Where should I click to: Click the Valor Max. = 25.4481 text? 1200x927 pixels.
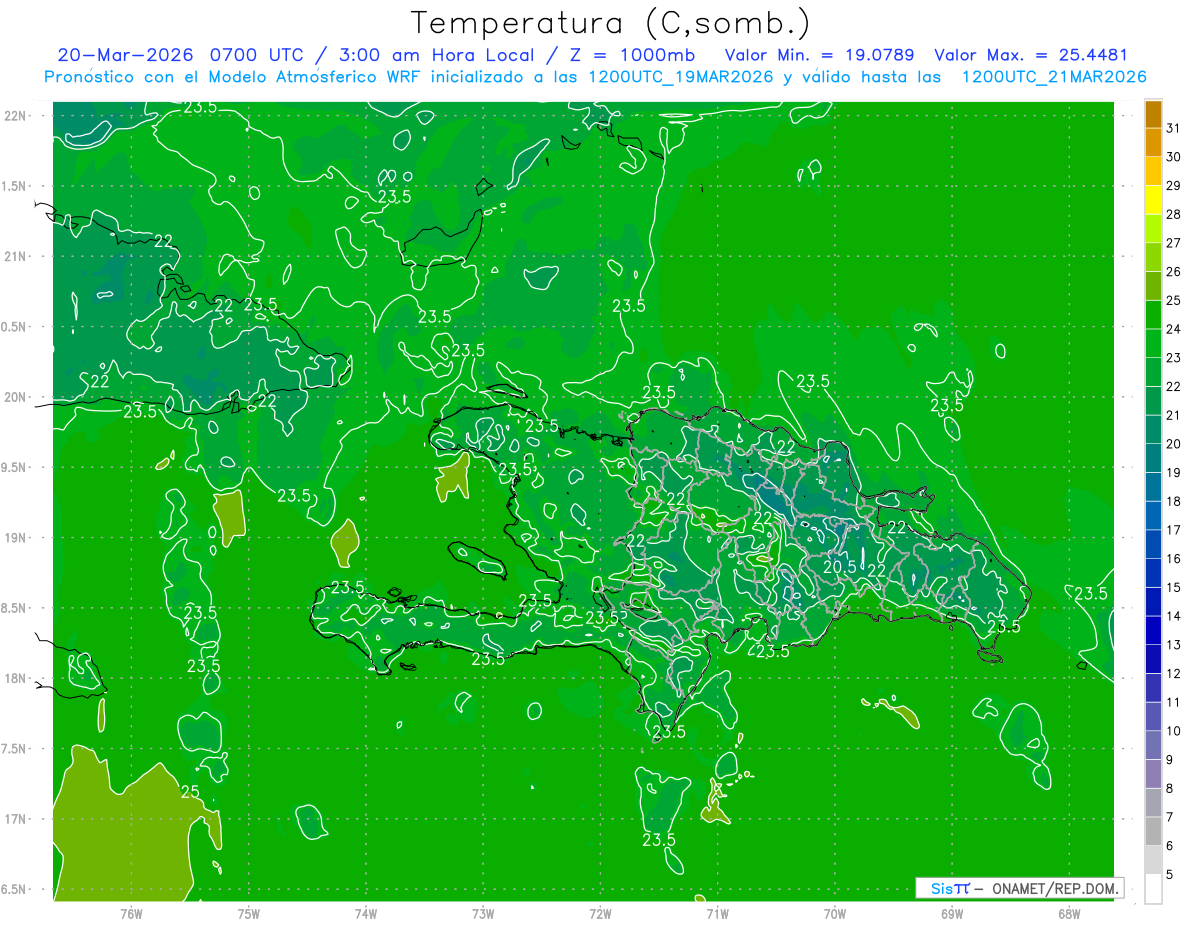(1031, 55)
